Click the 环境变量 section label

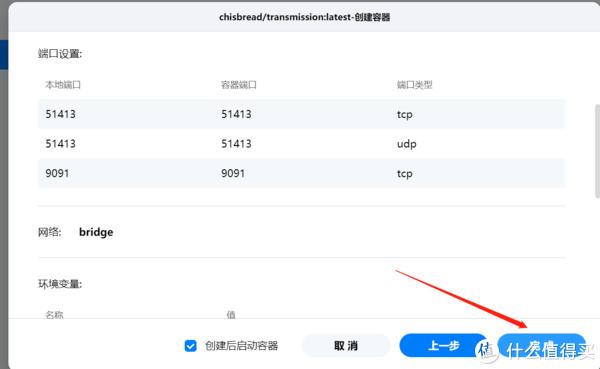[x=60, y=284]
